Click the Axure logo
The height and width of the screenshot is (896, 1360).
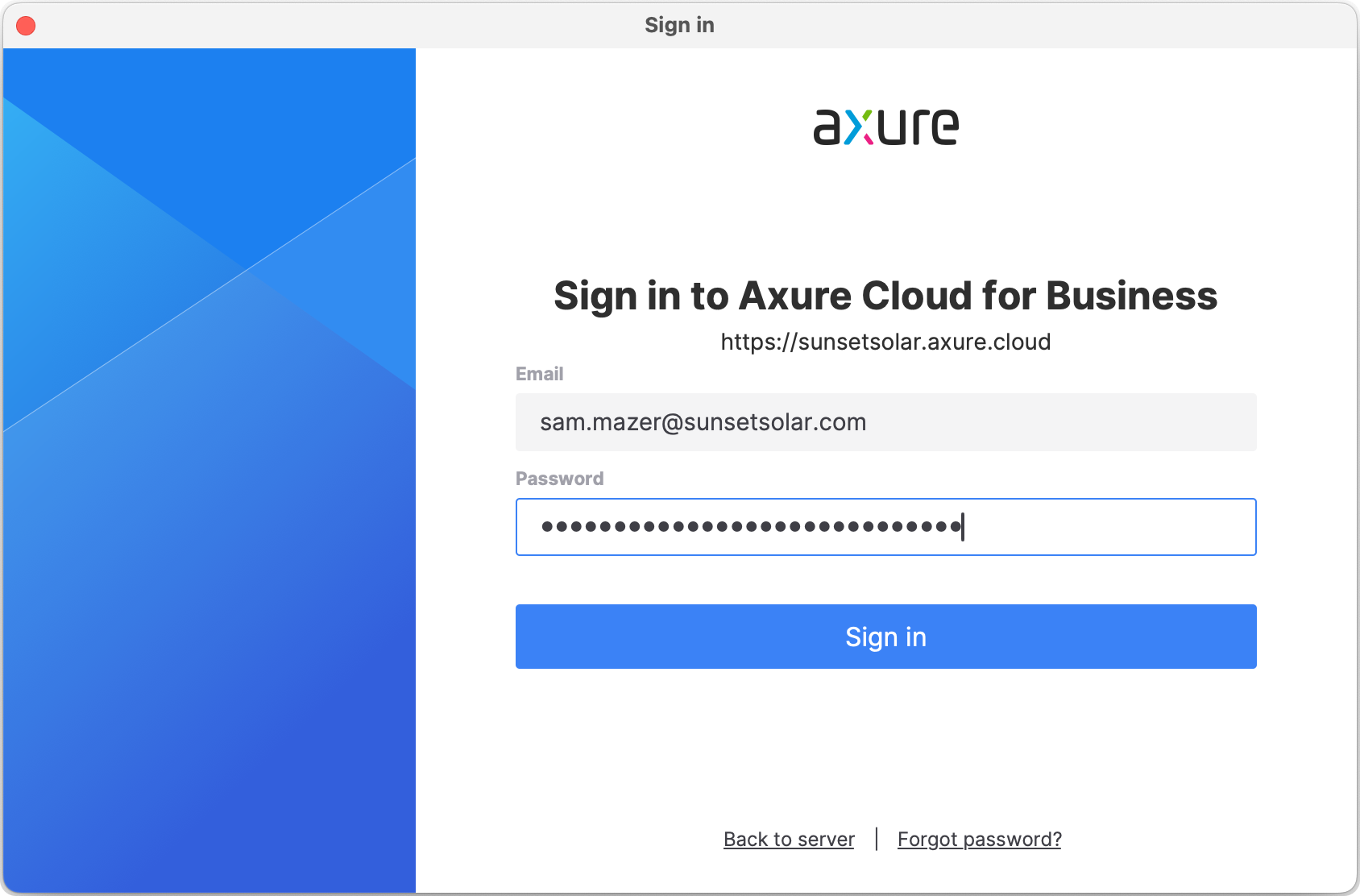click(x=885, y=127)
